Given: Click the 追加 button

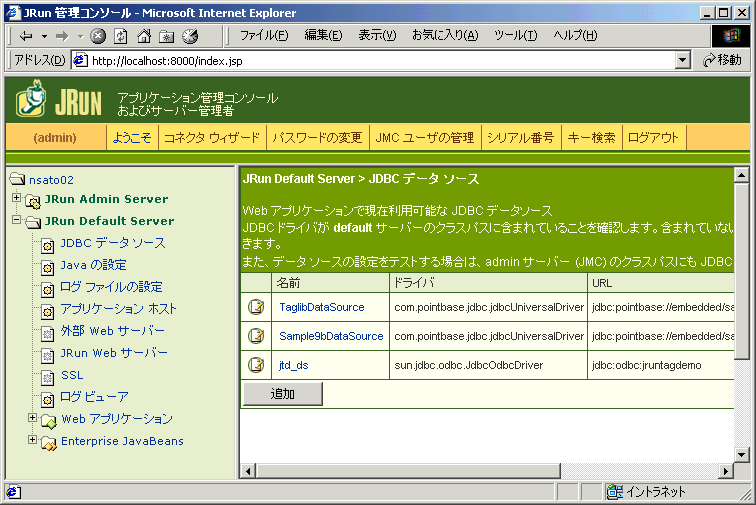Looking at the screenshot, I should (x=283, y=394).
